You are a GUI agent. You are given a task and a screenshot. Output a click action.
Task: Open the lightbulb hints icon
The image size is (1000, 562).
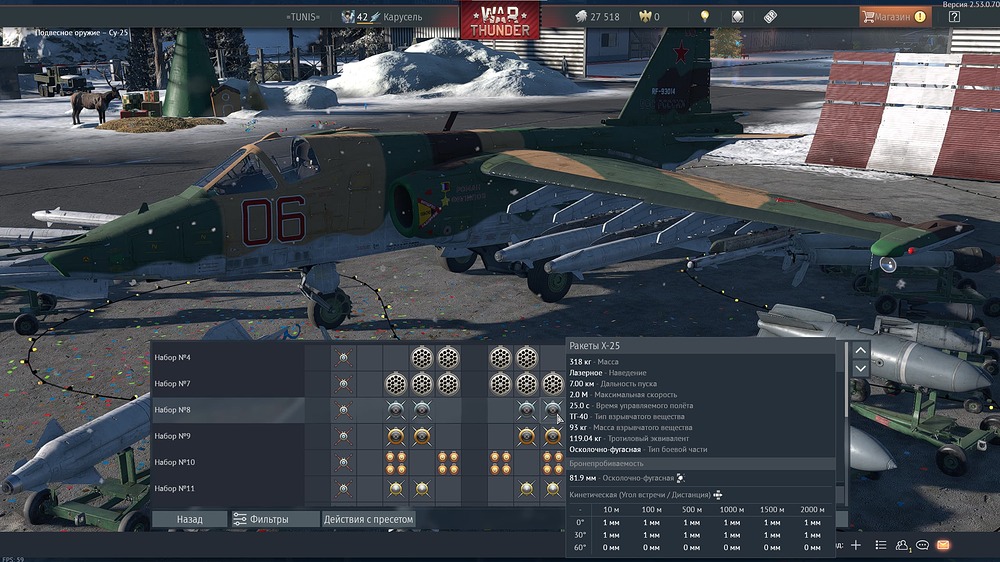click(x=705, y=16)
